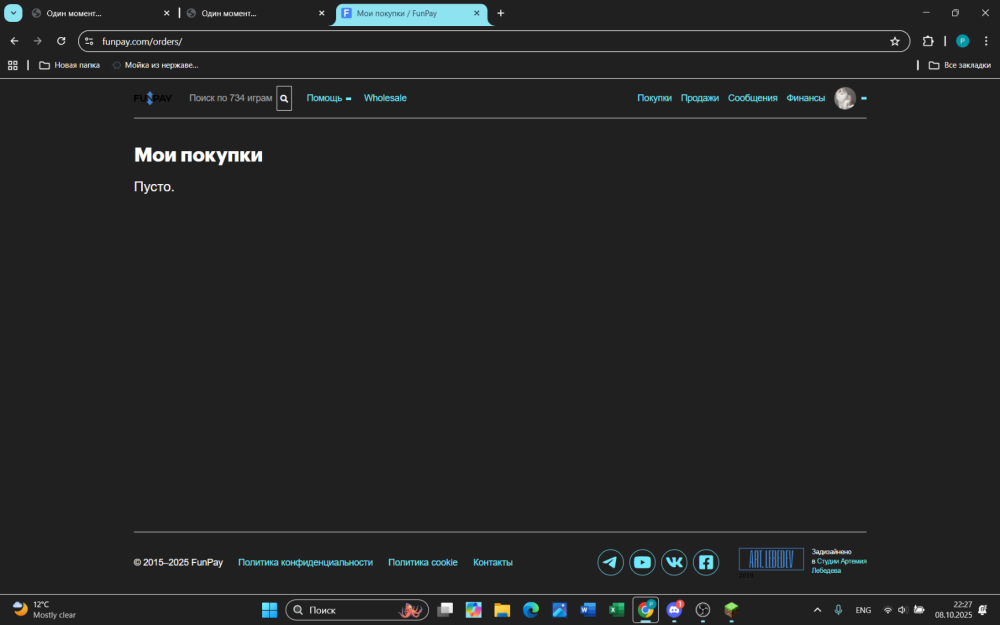Open Chrome three-dot menu
This screenshot has width=1000, height=625.
click(986, 41)
